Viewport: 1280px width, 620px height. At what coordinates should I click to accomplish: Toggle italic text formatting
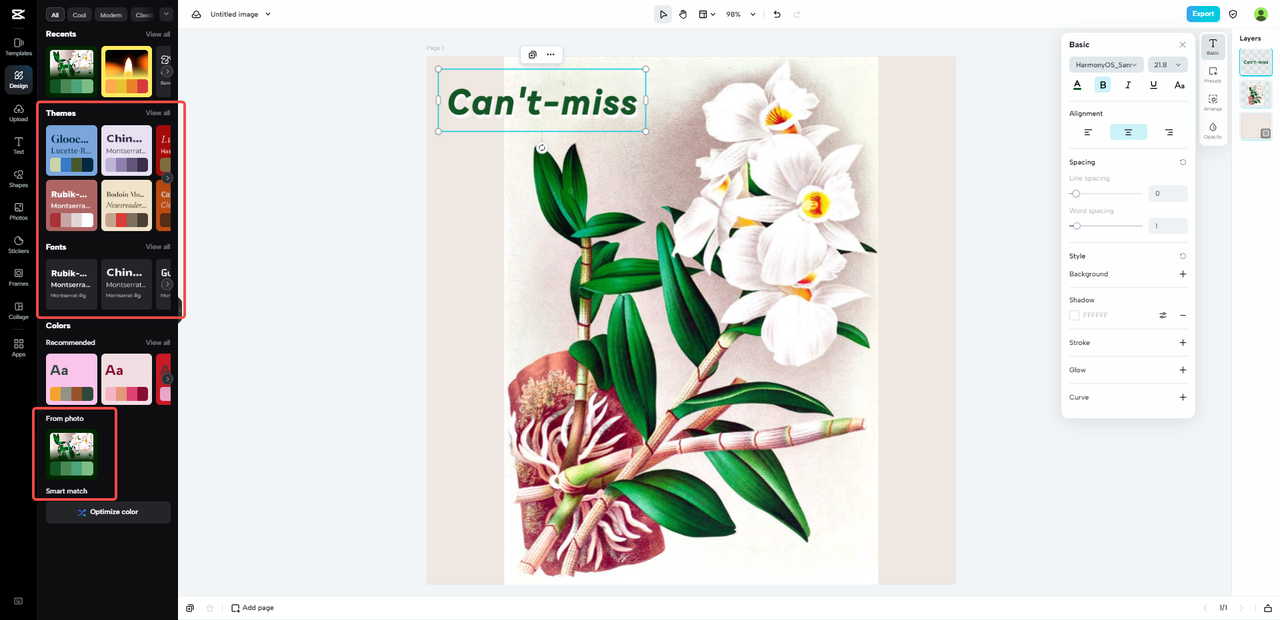(1128, 85)
